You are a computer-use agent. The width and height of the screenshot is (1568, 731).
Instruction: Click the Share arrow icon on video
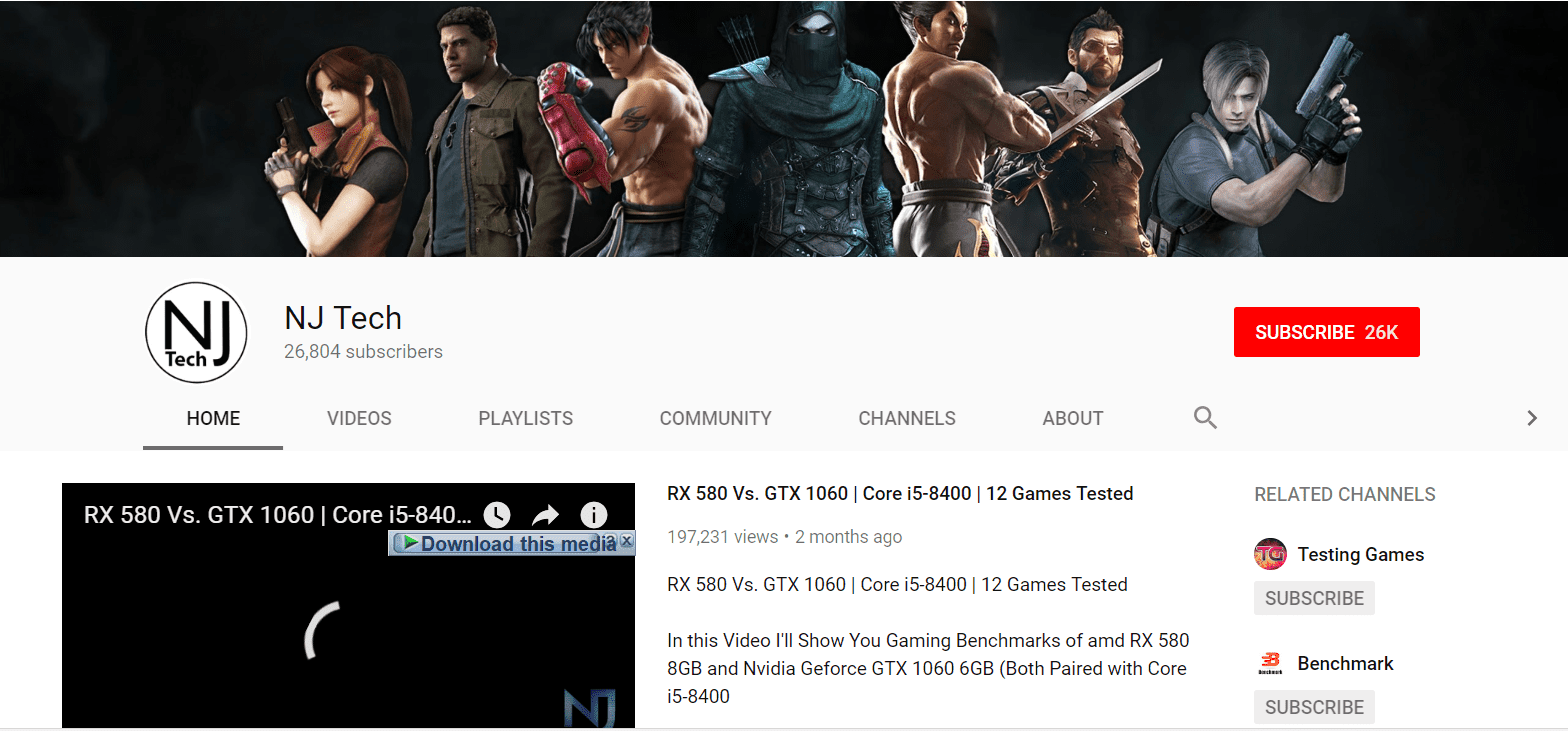[x=545, y=515]
